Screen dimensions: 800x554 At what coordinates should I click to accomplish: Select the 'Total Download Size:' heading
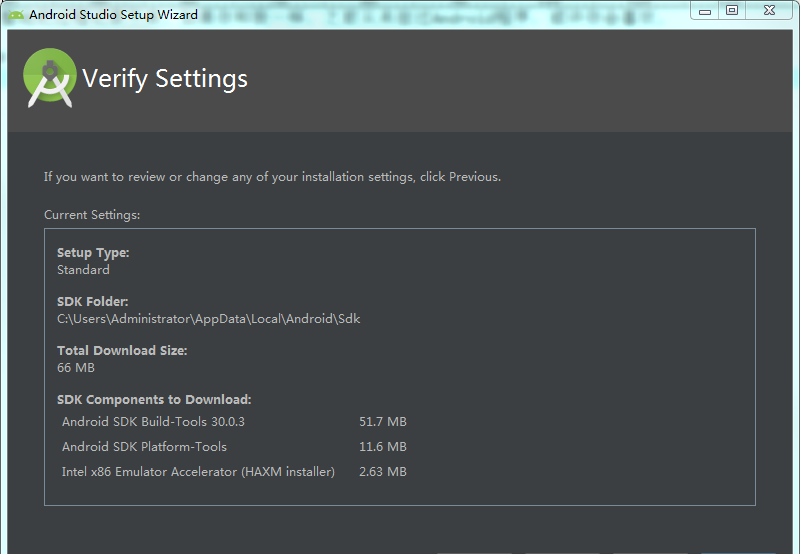[122, 351]
